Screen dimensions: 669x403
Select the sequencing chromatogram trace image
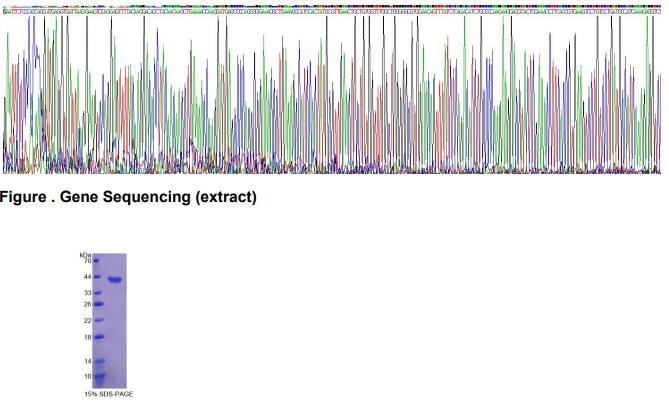coord(332,95)
